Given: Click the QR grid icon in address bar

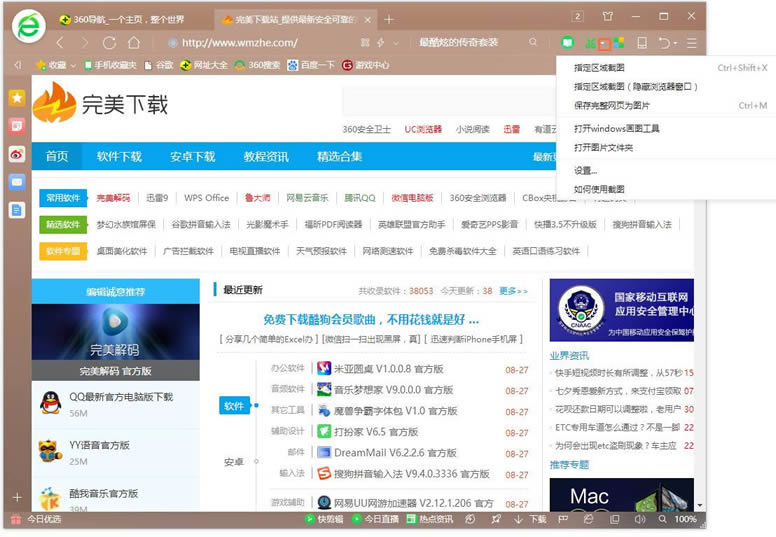Looking at the screenshot, I should click(x=365, y=43).
